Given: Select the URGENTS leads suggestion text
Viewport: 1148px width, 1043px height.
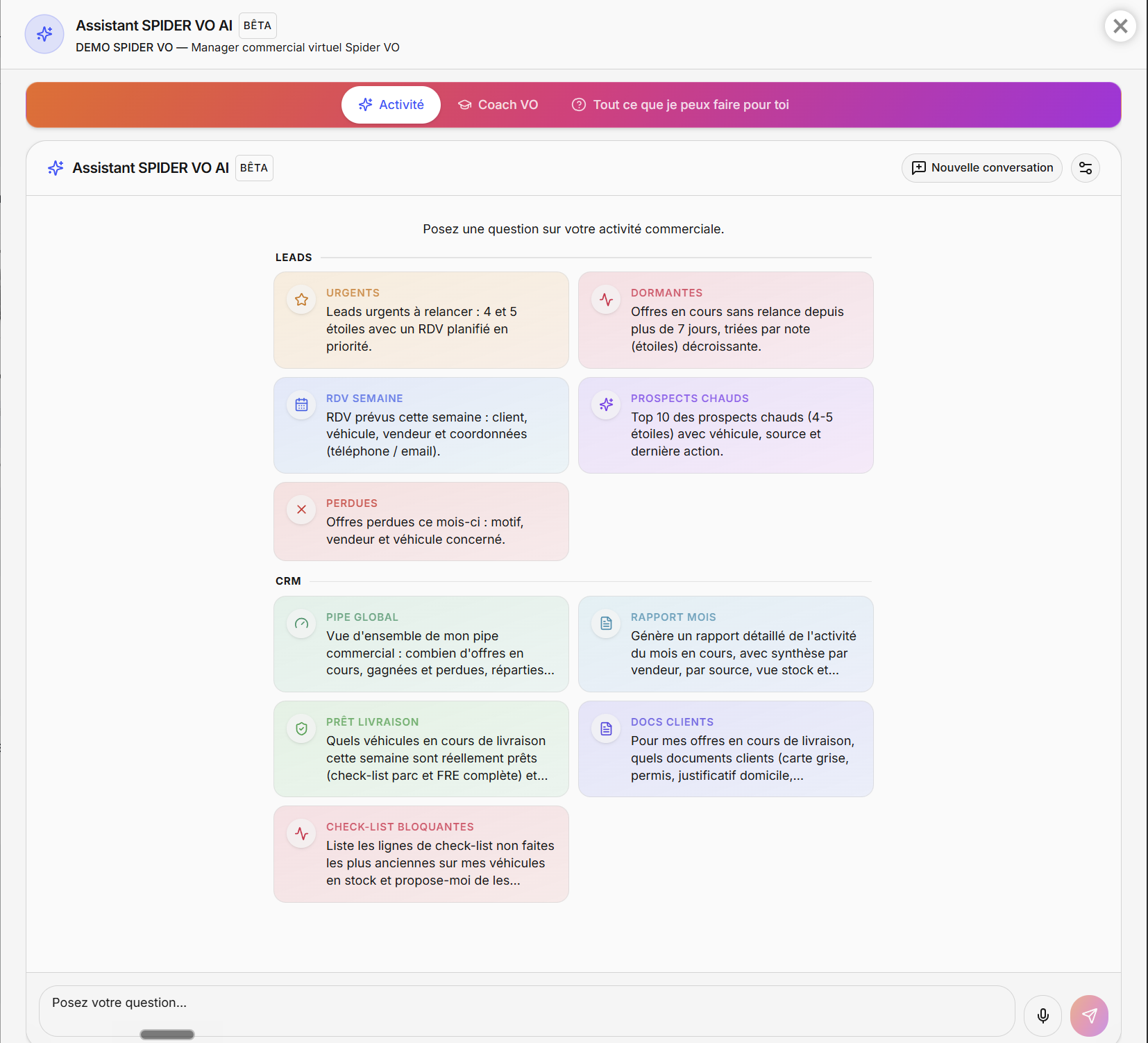Looking at the screenshot, I should coord(421,329).
